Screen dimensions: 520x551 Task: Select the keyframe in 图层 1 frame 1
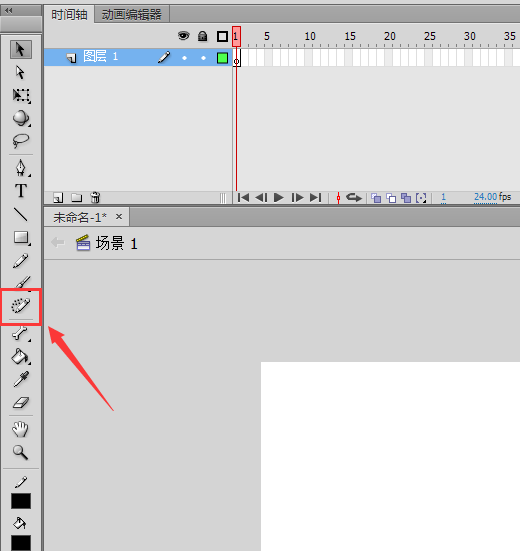coord(237,58)
